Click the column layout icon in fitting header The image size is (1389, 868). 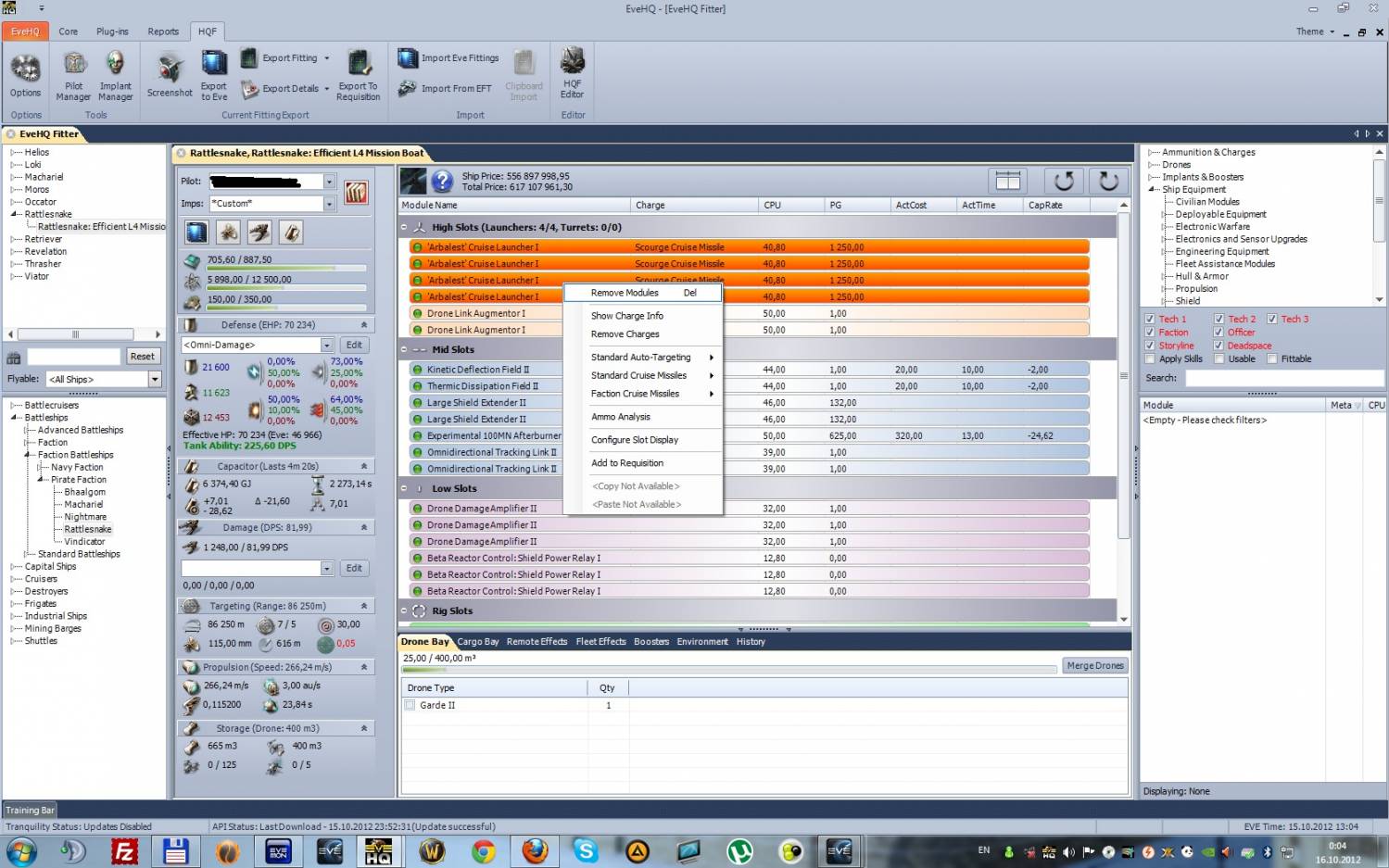pos(1008,181)
